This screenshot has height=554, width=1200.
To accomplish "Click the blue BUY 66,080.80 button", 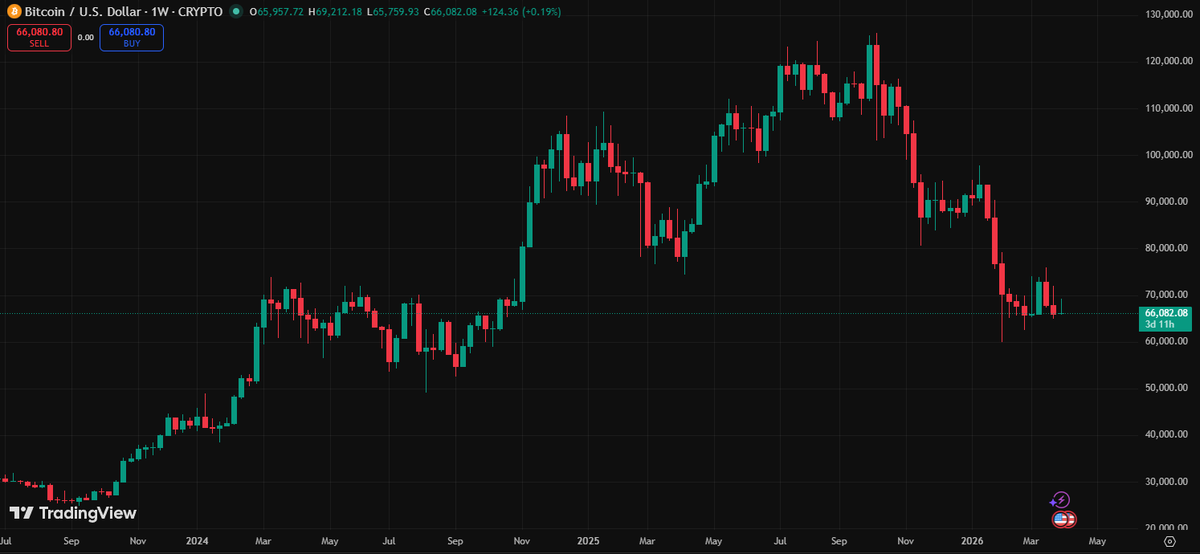I will pyautogui.click(x=131, y=37).
